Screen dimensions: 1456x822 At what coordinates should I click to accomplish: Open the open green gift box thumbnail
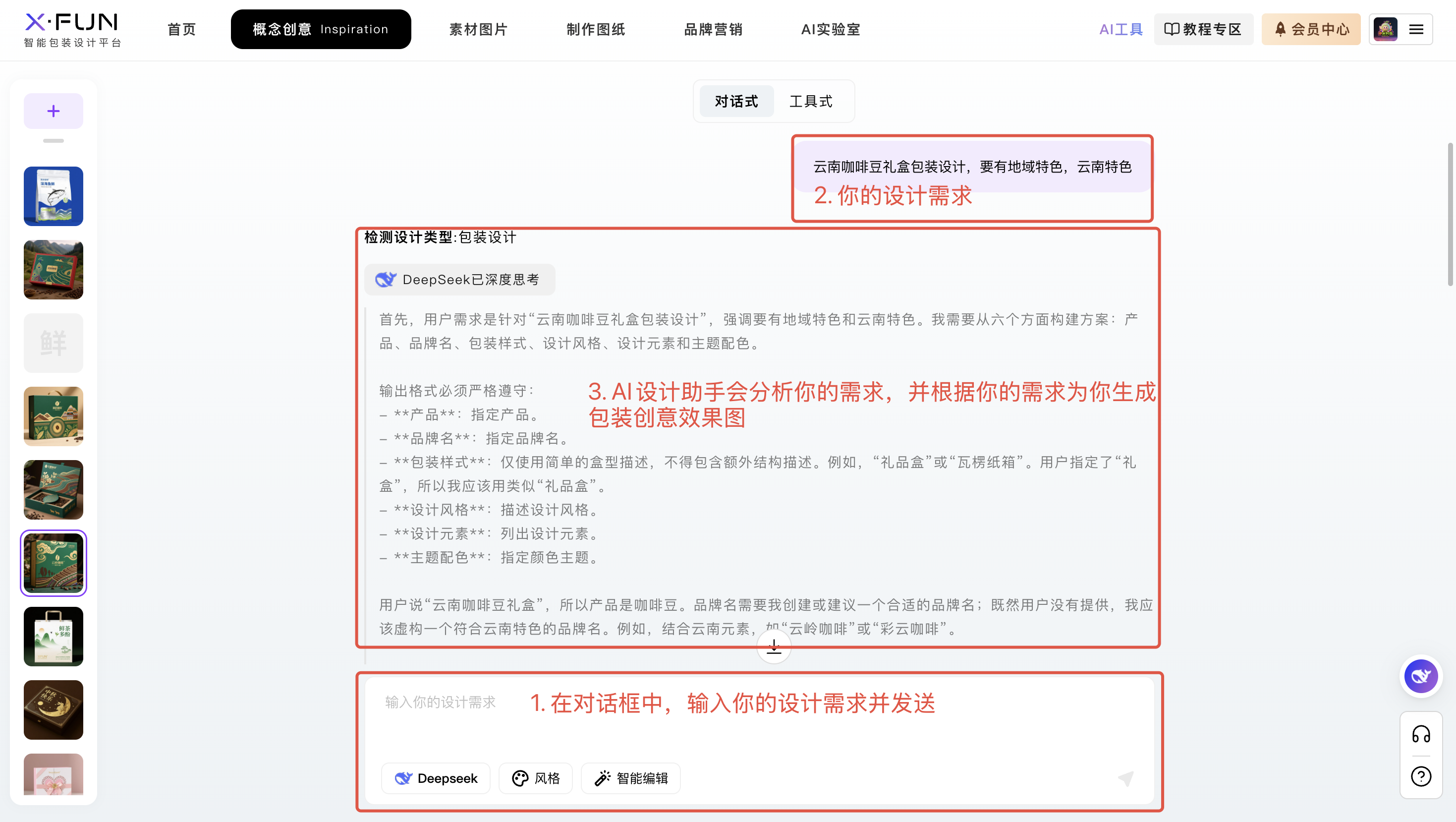pos(54,490)
